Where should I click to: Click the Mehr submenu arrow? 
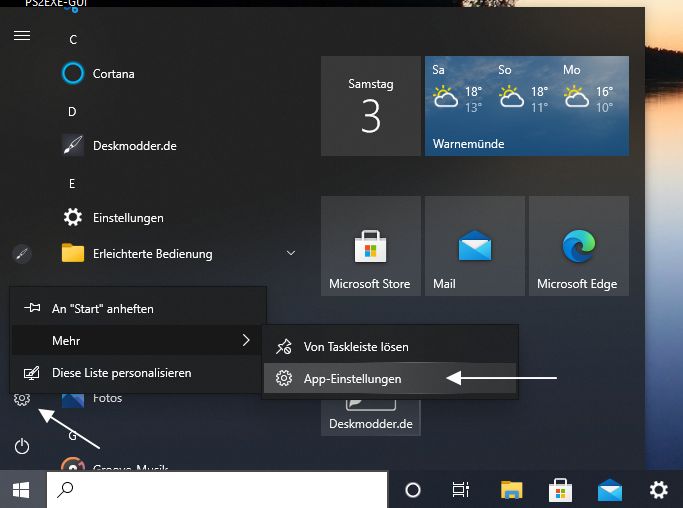[246, 340]
